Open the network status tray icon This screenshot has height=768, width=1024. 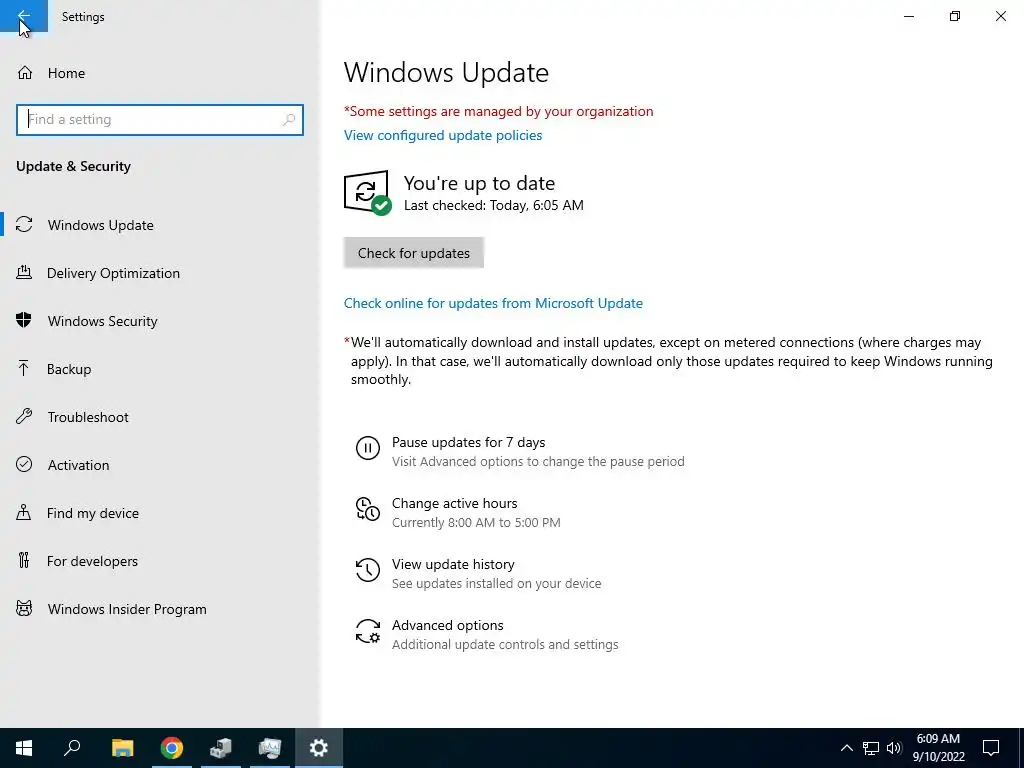(871, 748)
